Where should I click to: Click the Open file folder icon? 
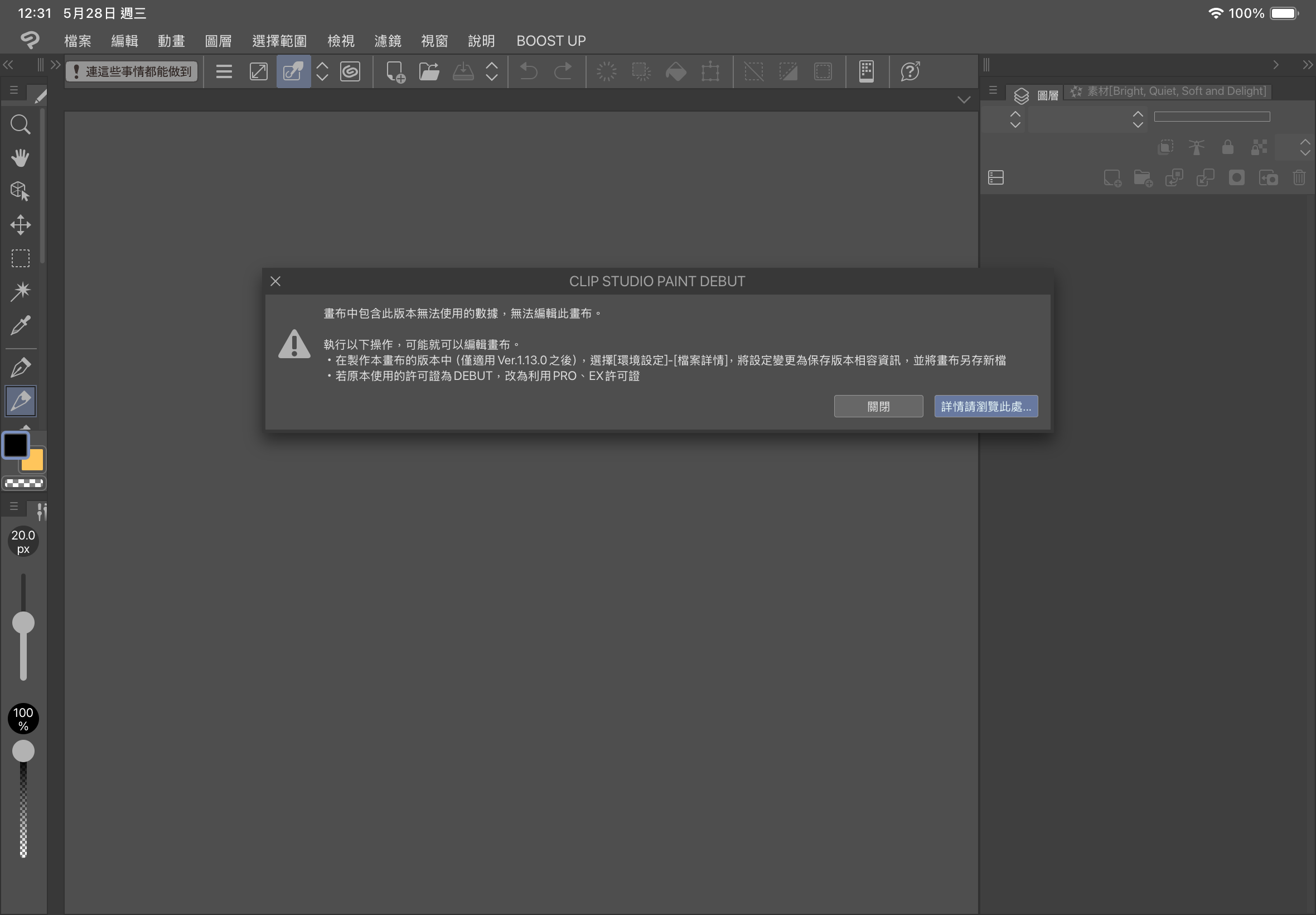[x=429, y=71]
